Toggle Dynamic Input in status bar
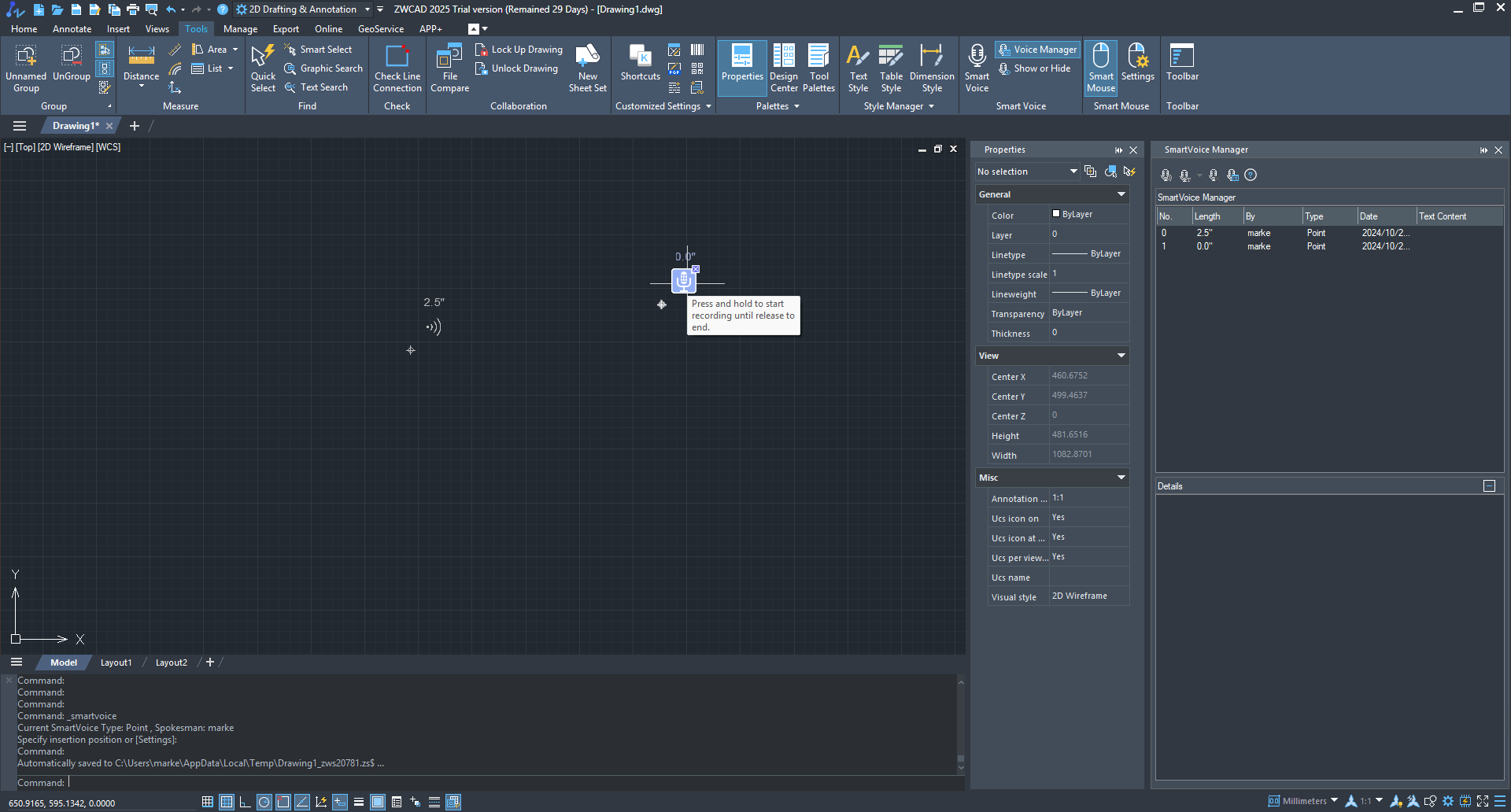Image resolution: width=1511 pixels, height=812 pixels. pyautogui.click(x=340, y=802)
